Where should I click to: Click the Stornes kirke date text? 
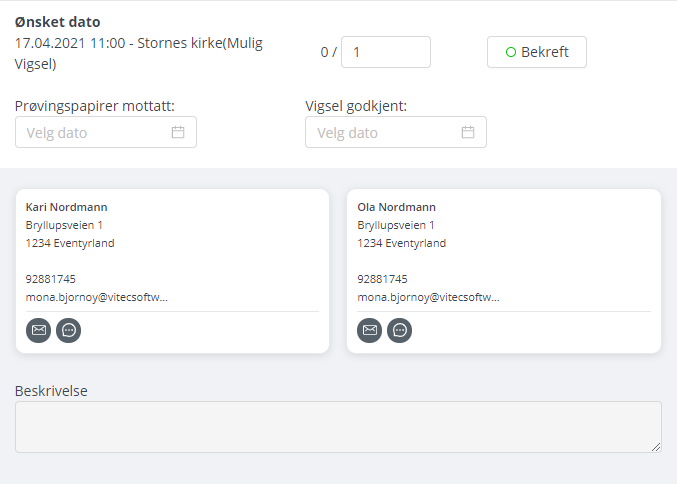tap(139, 54)
